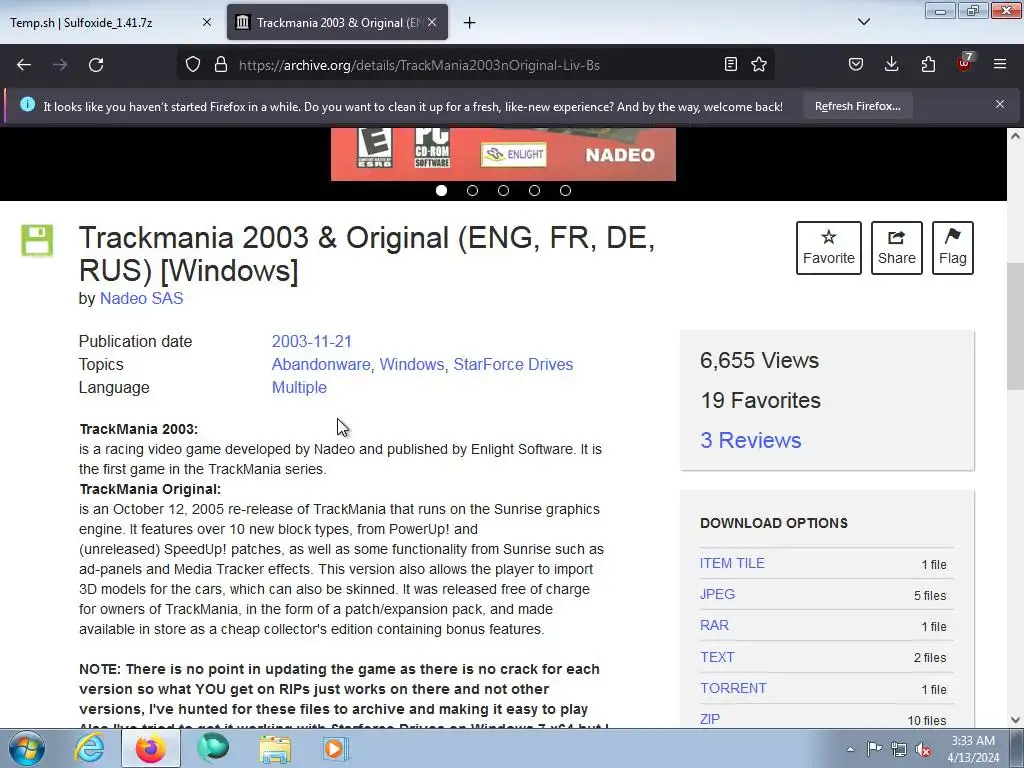Launch Internet Explorer from the taskbar
Image resolution: width=1024 pixels, height=768 pixels.
pyautogui.click(x=88, y=748)
